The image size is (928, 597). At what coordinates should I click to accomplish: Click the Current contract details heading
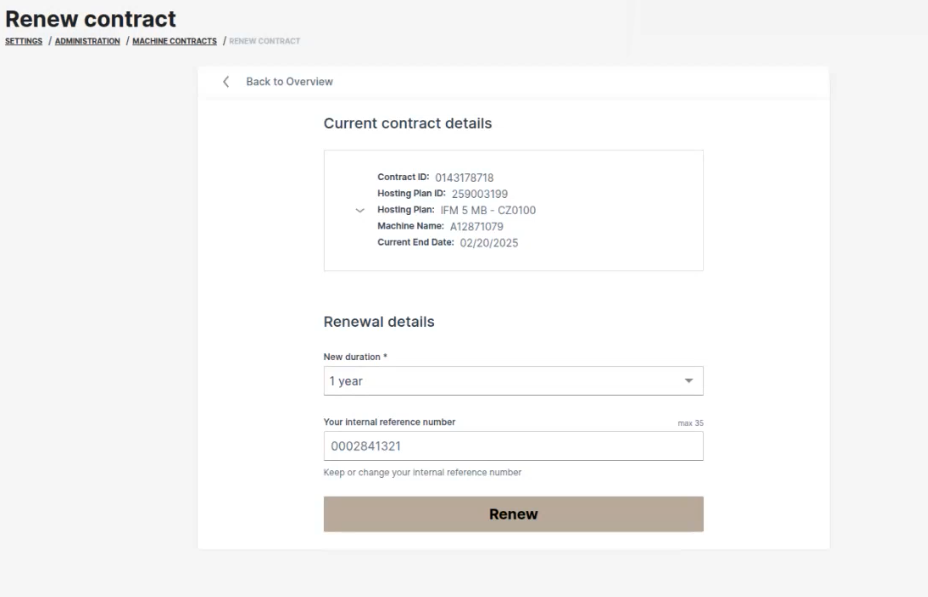click(407, 124)
